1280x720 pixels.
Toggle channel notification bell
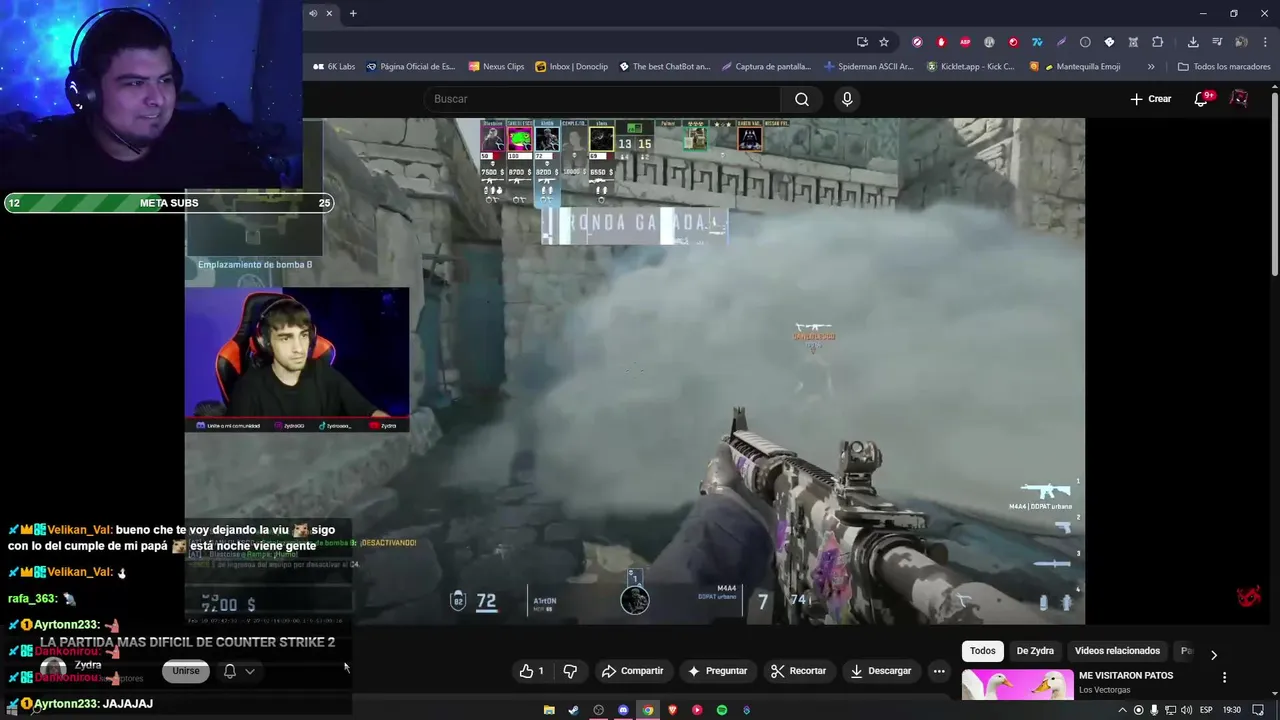(229, 671)
